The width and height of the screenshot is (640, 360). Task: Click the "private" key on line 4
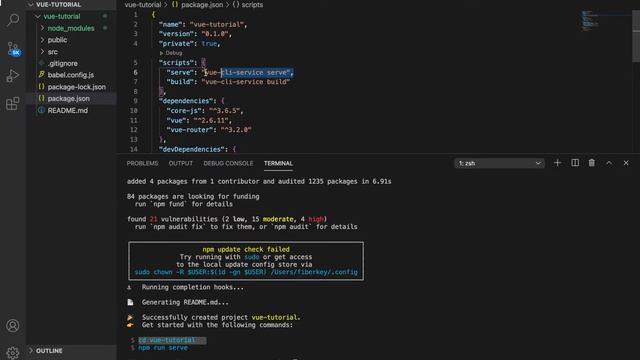176,44
